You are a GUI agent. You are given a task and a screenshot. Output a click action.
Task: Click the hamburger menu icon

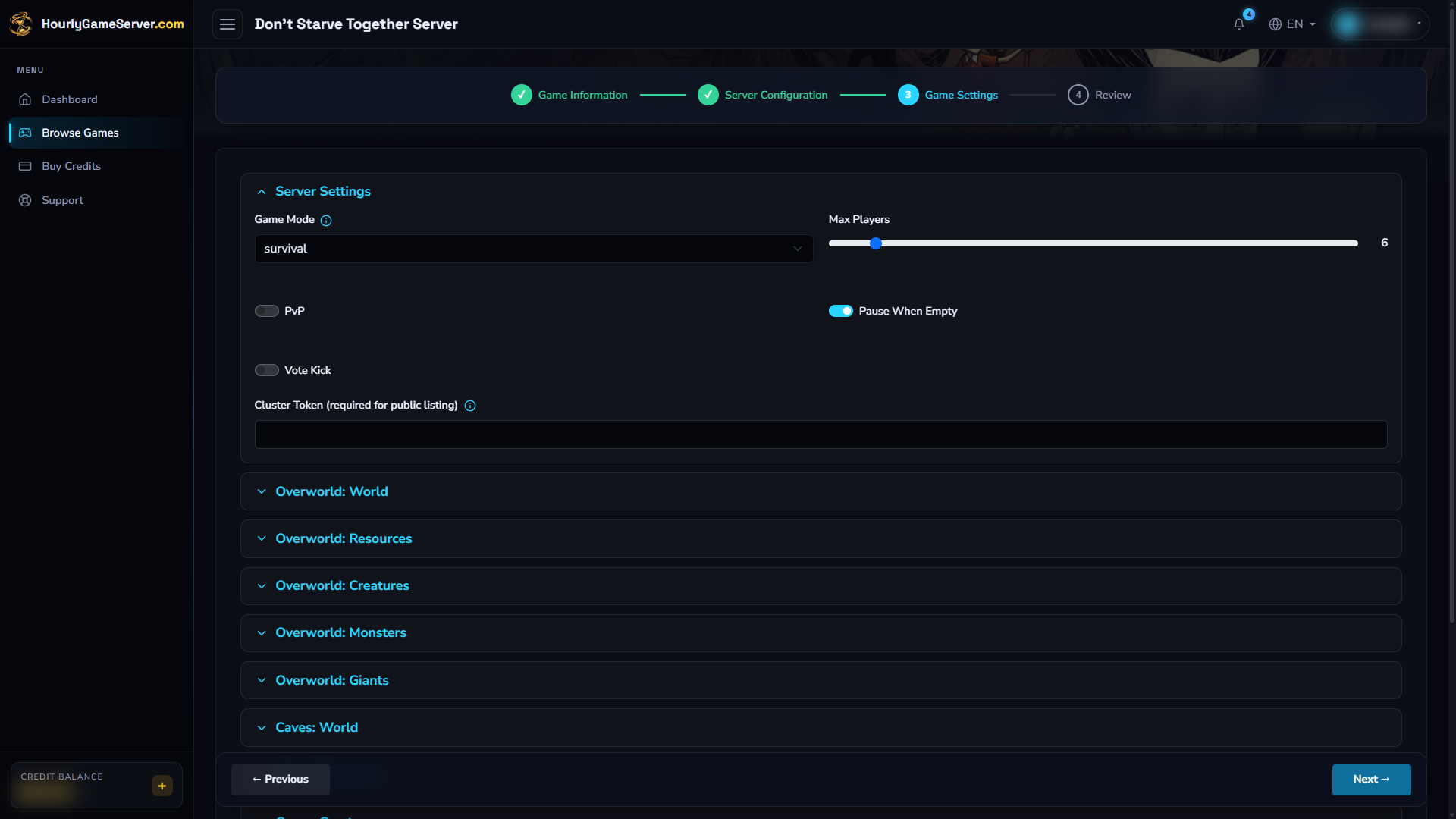pyautogui.click(x=227, y=24)
